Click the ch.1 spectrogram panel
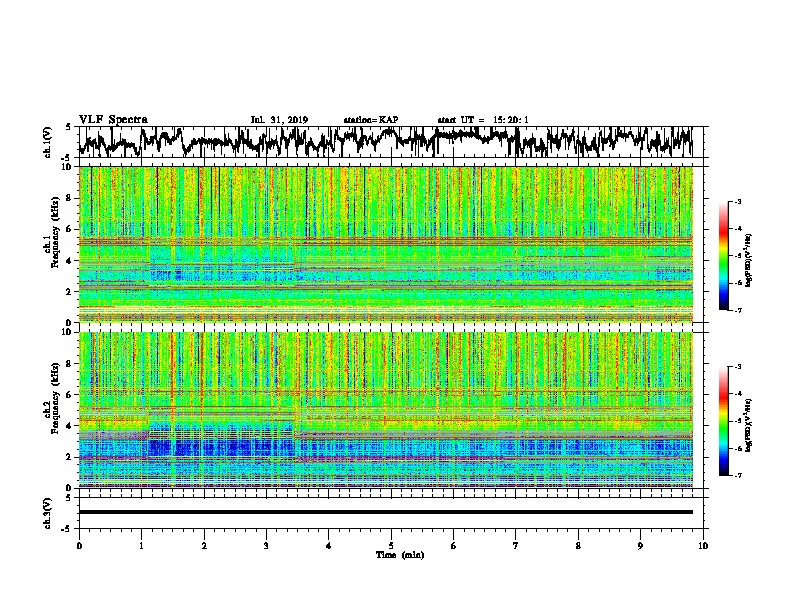The height and width of the screenshot is (612, 792). tap(386, 244)
